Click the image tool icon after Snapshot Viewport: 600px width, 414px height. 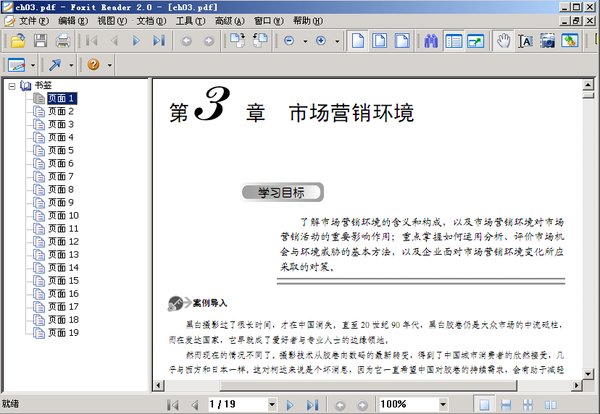[570, 41]
